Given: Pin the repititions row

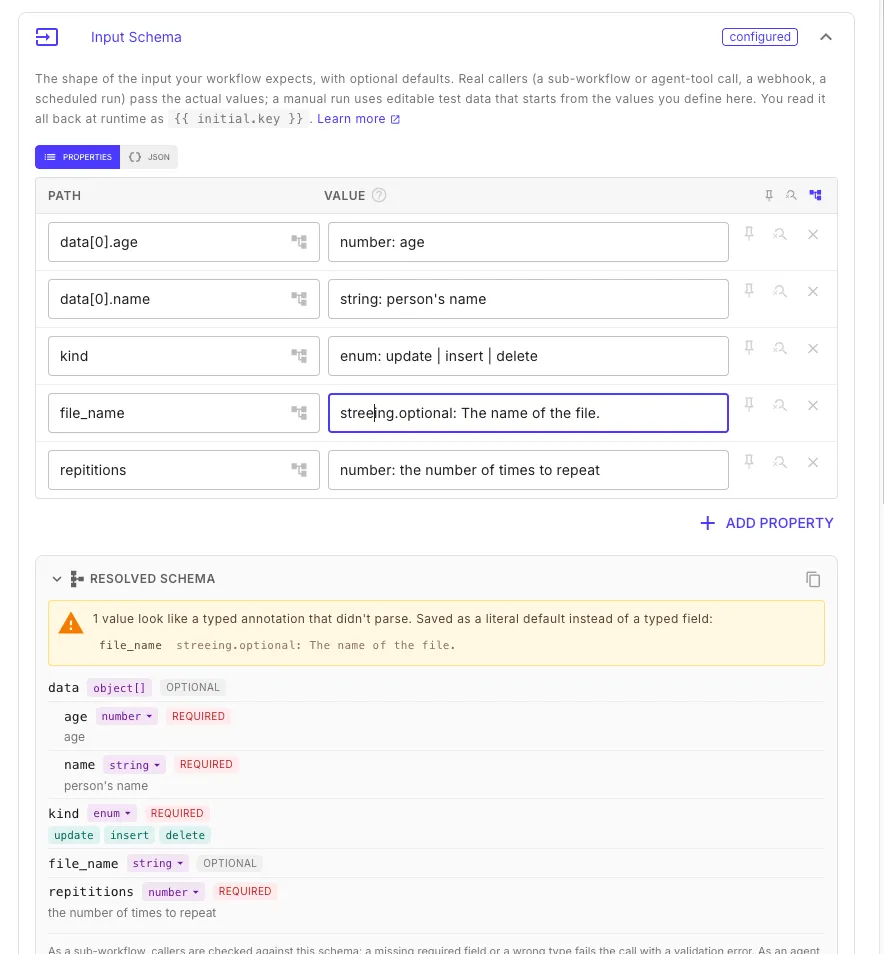Looking at the screenshot, I should (x=749, y=462).
